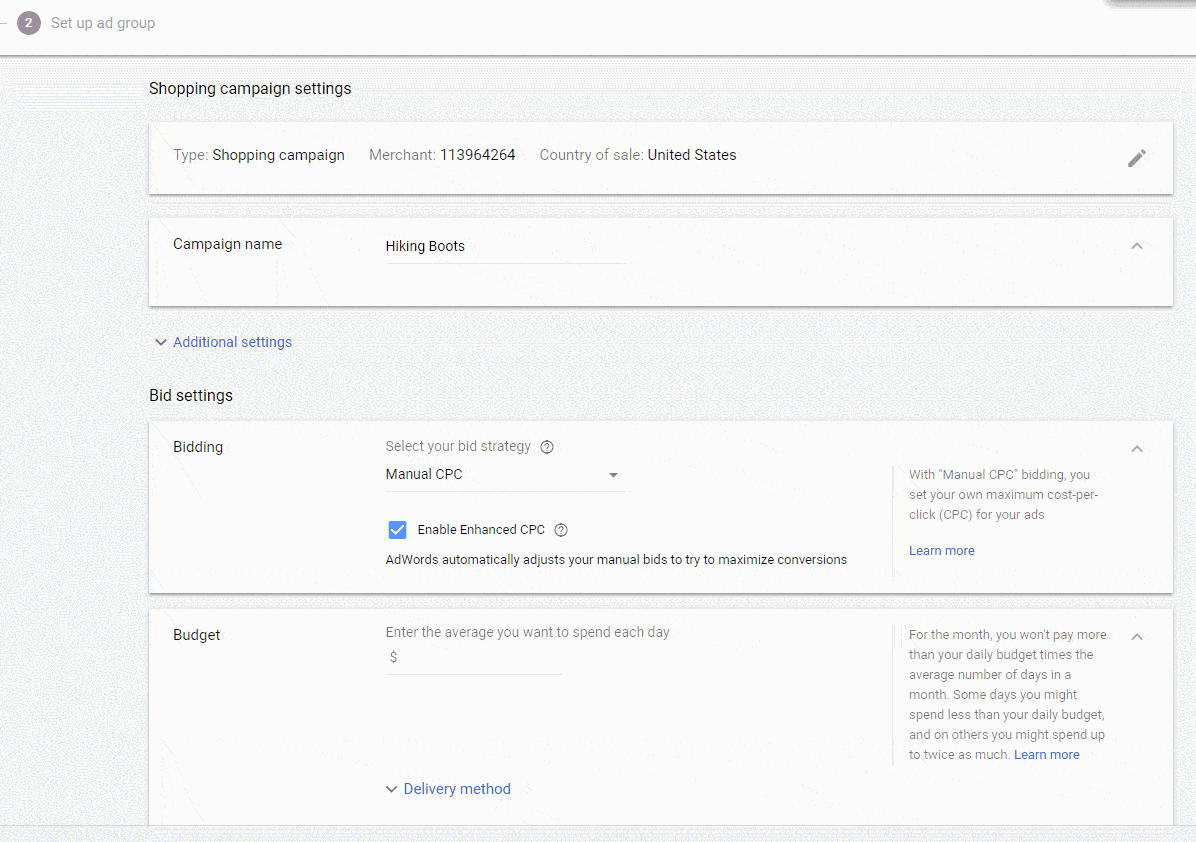Select the Set up ad group step
The image size is (1196, 842).
[103, 23]
